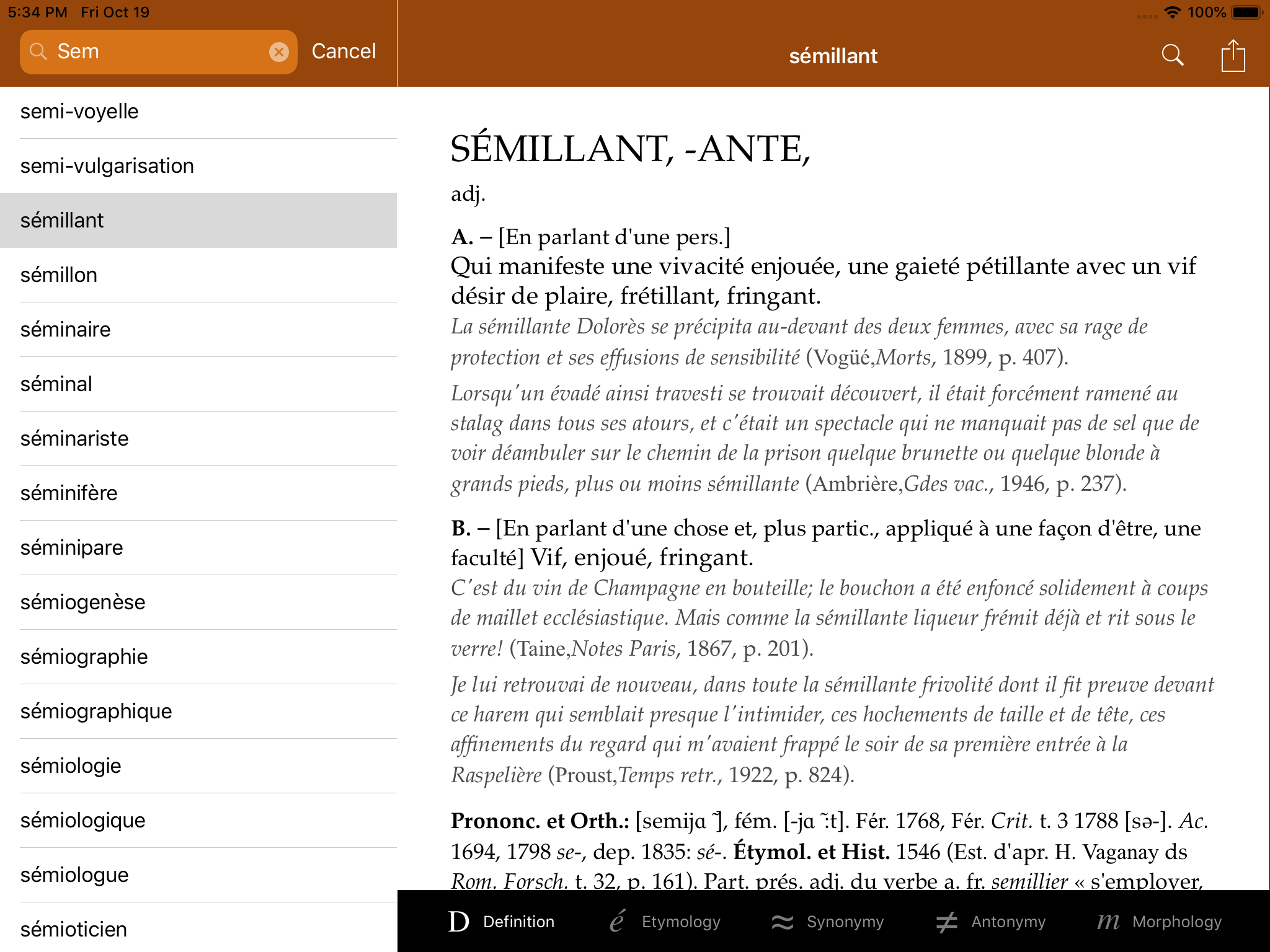Switch to the Etymology tab
The height and width of the screenshot is (952, 1270).
coord(680,922)
